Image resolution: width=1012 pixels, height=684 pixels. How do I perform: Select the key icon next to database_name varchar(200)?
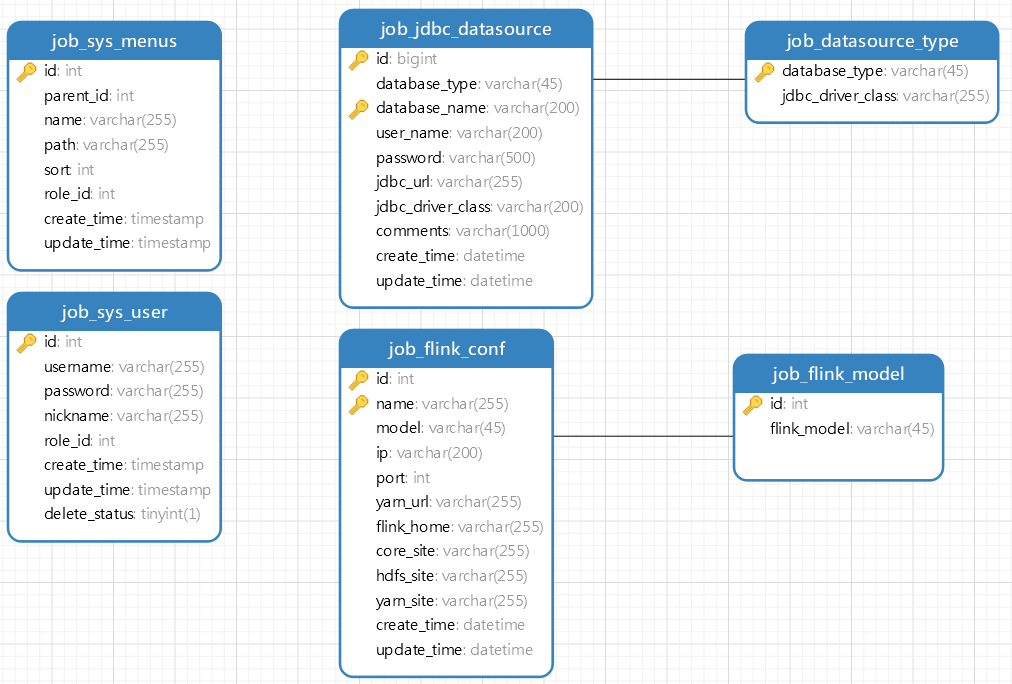(358, 109)
